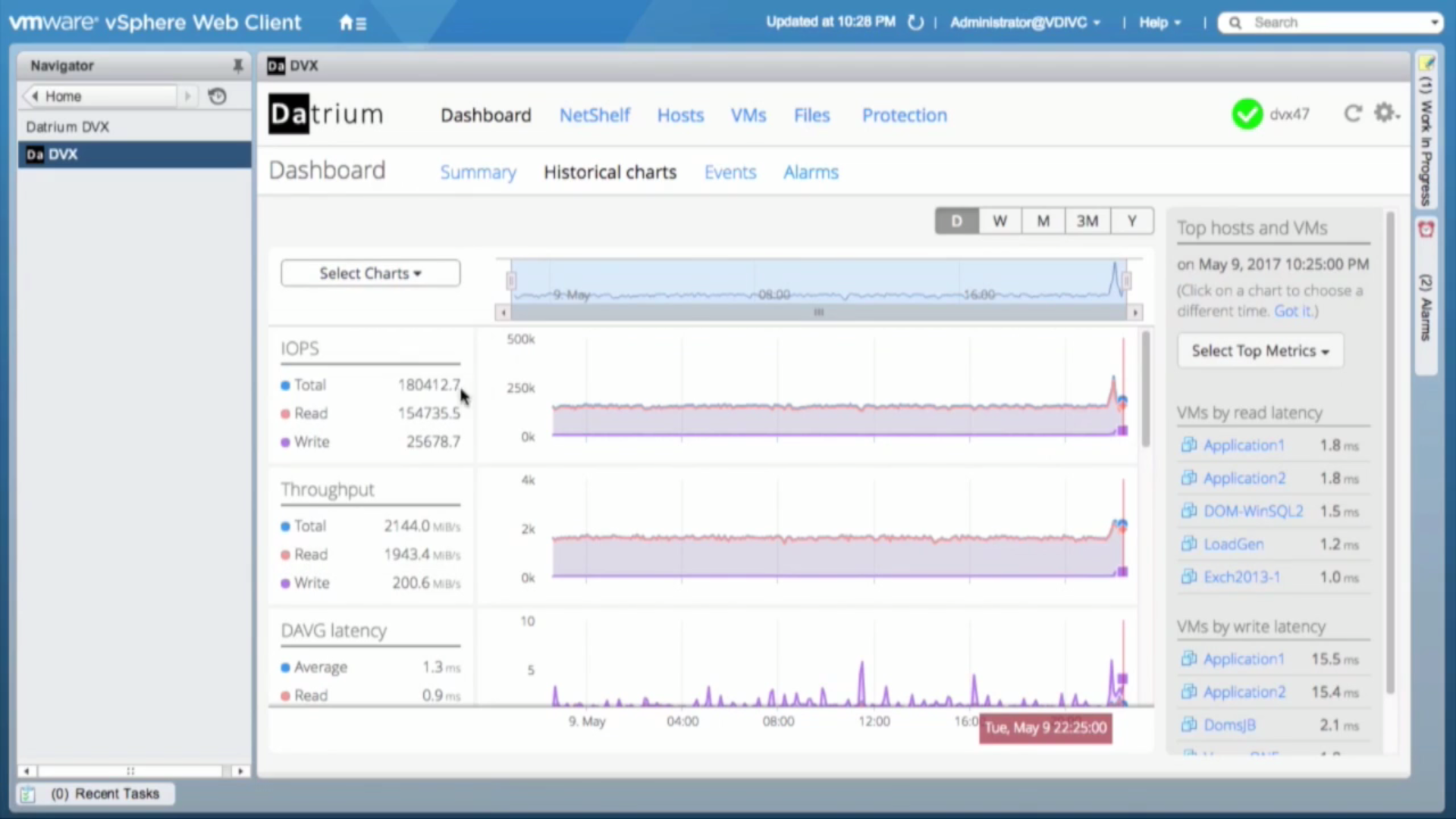Open the Administrator@VDIVC user menu

[x=1025, y=23]
